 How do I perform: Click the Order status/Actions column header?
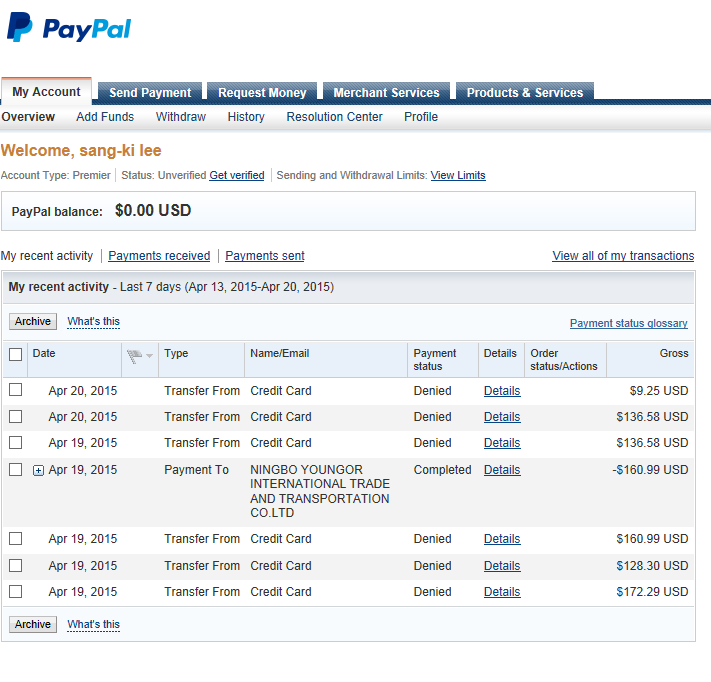pyautogui.click(x=564, y=360)
